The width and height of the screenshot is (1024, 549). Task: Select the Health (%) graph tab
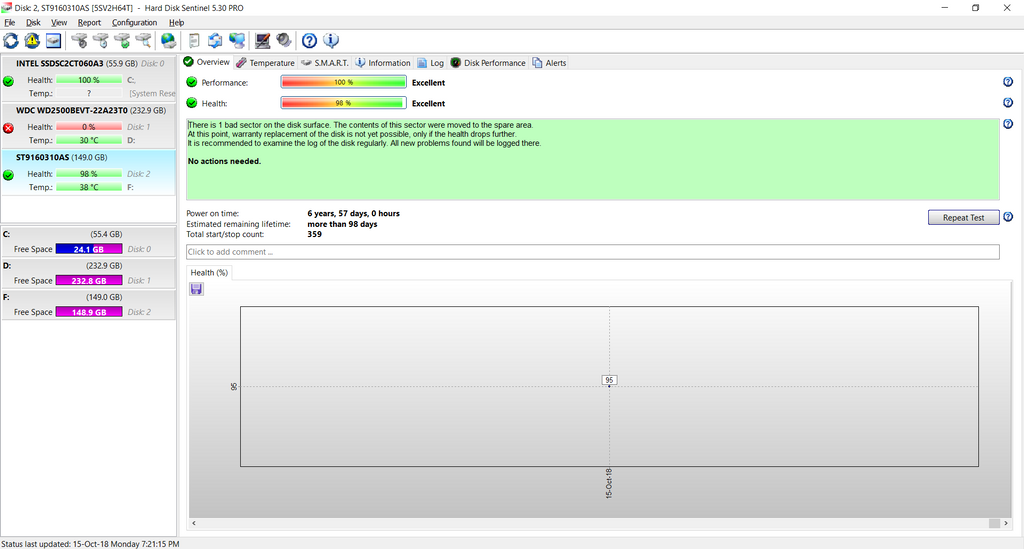coord(209,272)
